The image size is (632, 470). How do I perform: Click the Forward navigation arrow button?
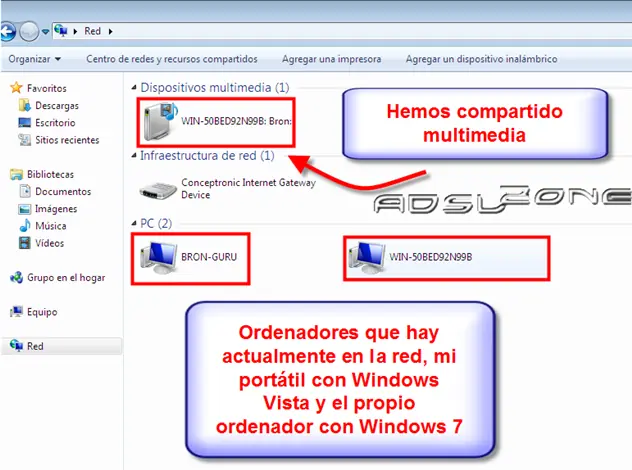(29, 31)
